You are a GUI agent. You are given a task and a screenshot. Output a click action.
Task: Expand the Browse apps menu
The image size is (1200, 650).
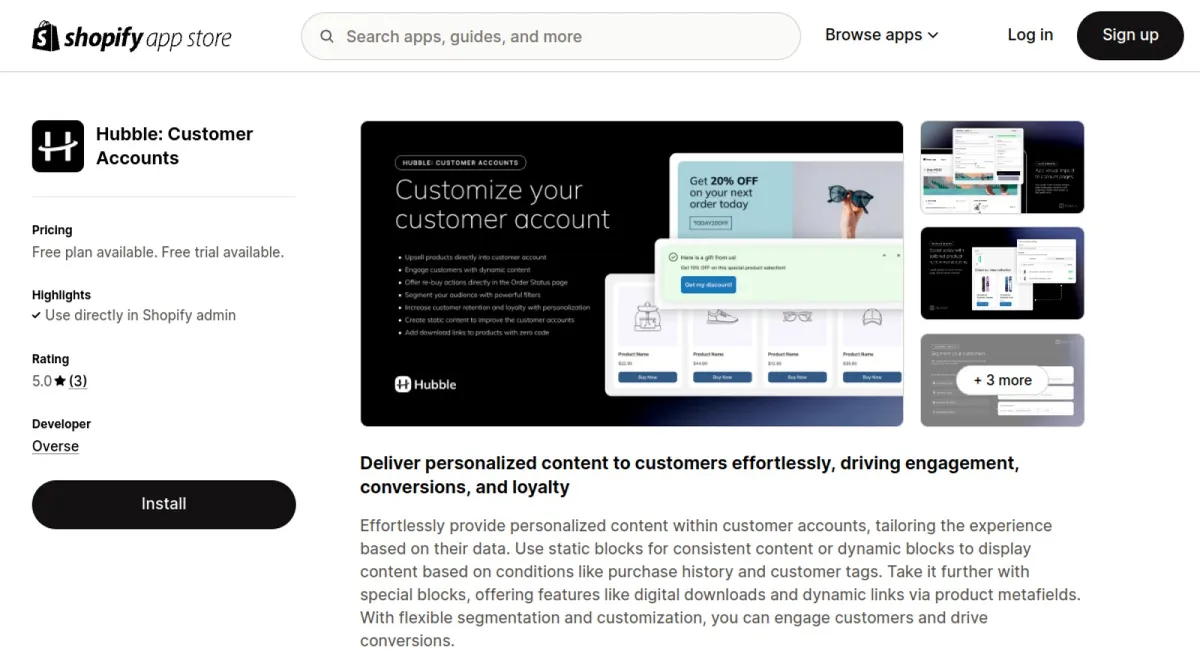point(882,35)
